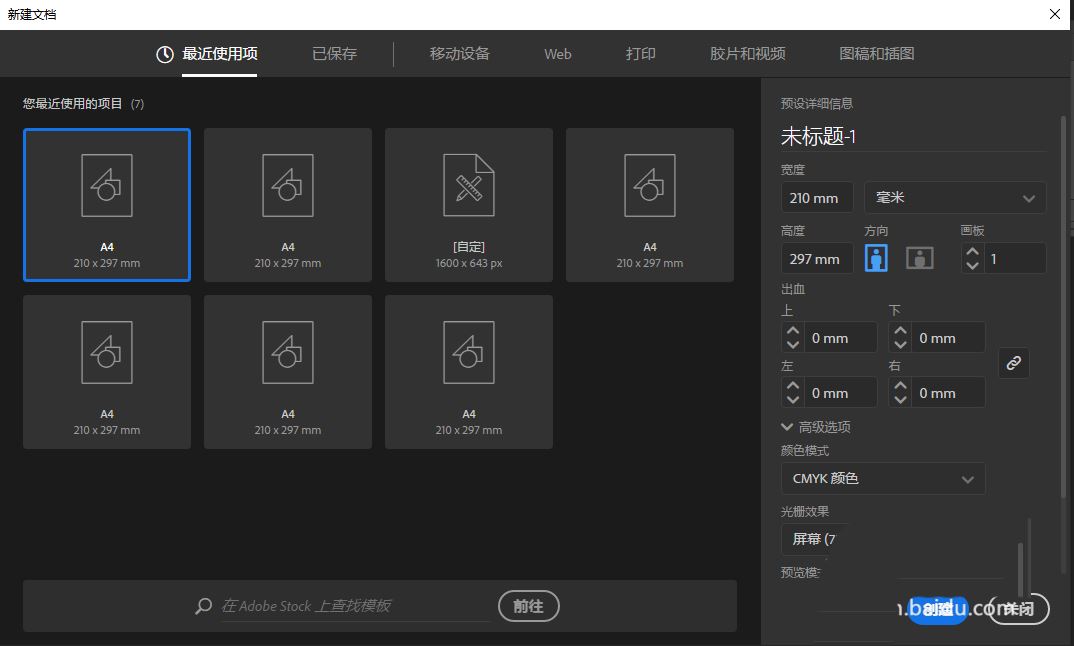Switch to the 移动设备 tab

tap(460, 54)
